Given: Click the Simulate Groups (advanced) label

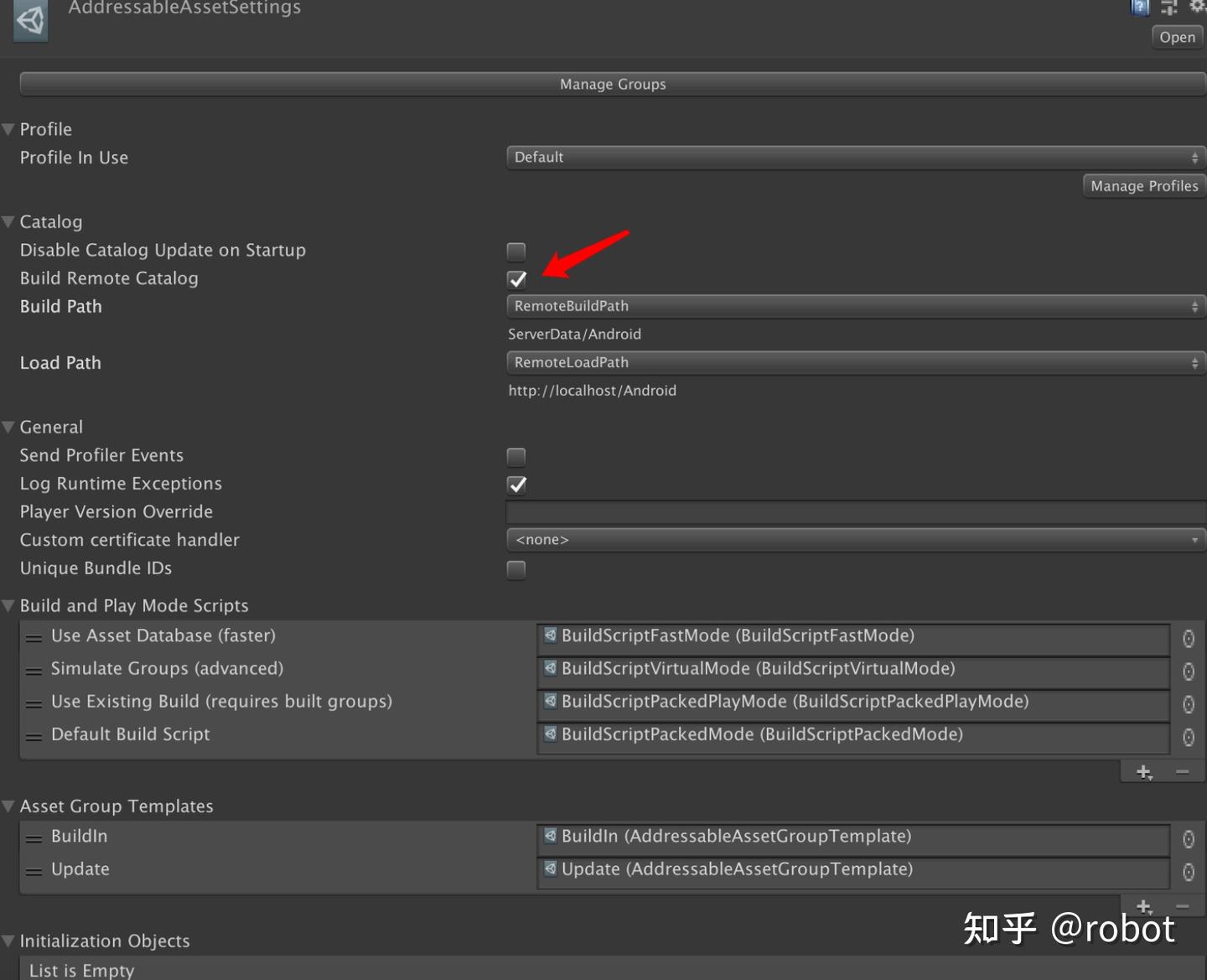Looking at the screenshot, I should pos(168,669).
